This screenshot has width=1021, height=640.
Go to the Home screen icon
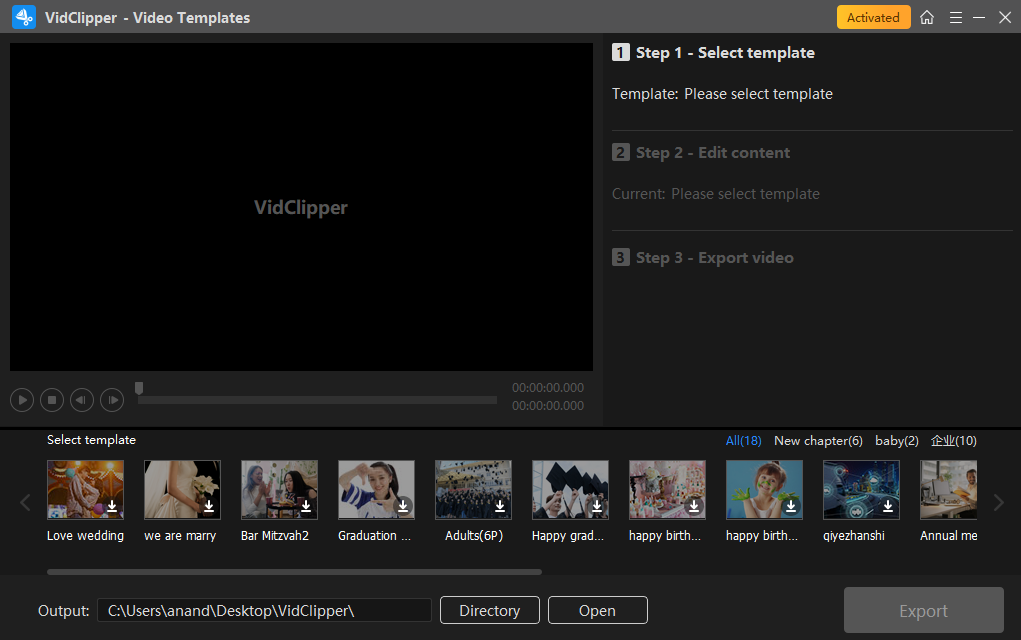coord(927,17)
